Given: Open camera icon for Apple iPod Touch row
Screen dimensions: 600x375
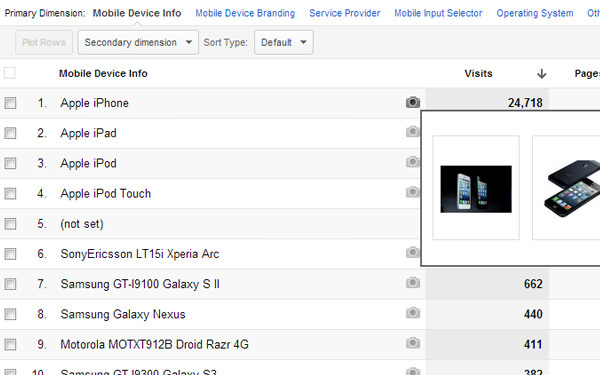Looking at the screenshot, I should pyautogui.click(x=413, y=192).
